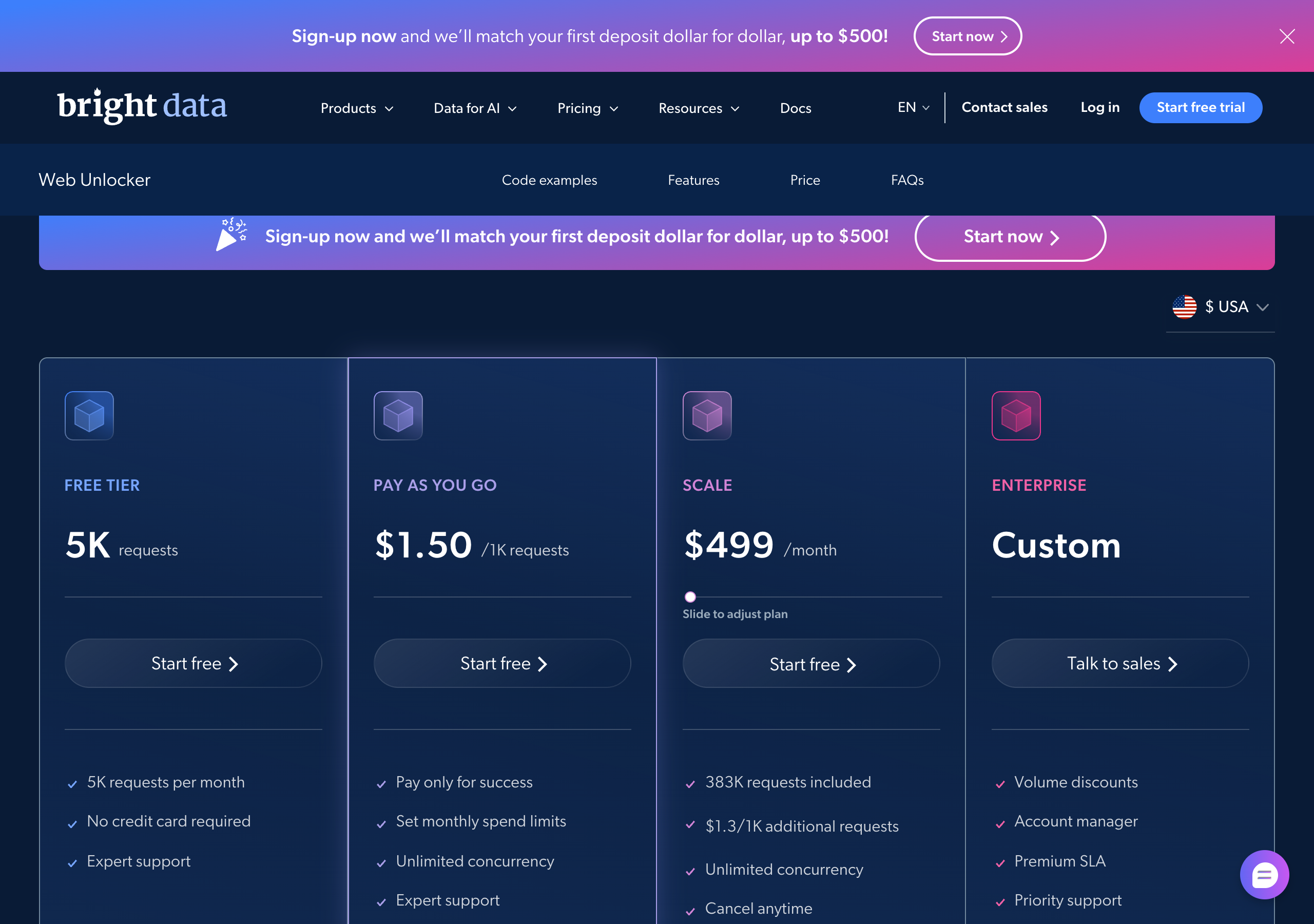Image resolution: width=1314 pixels, height=924 pixels.
Task: Click the blue cube icon for Free Tier
Action: tap(89, 416)
